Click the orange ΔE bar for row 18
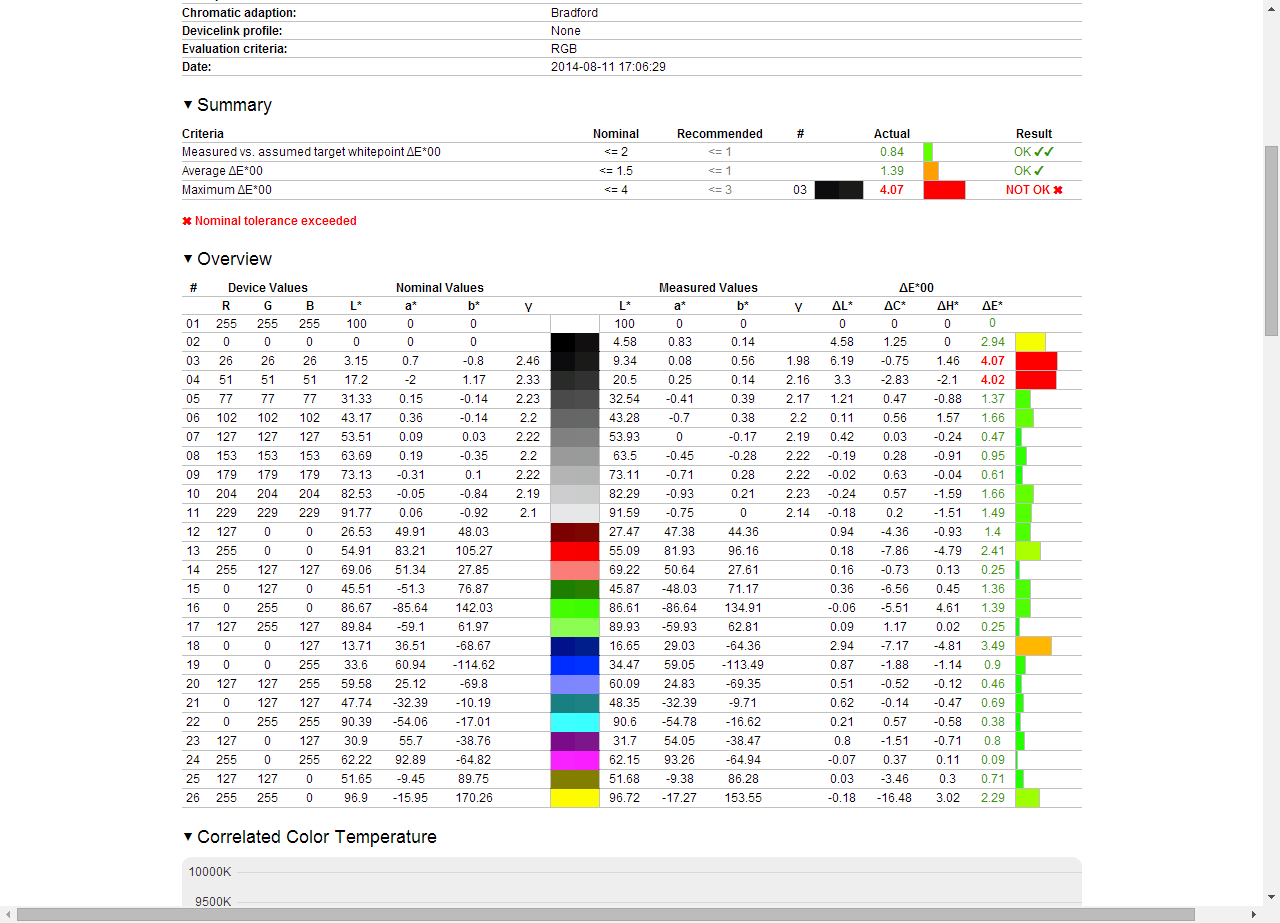Screen dimensions: 1280x923 (x=1033, y=646)
